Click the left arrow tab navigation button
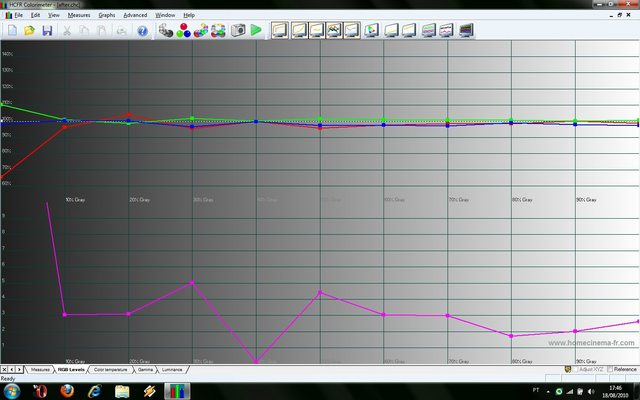Viewport: 640px width, 400px height. click(x=12, y=369)
